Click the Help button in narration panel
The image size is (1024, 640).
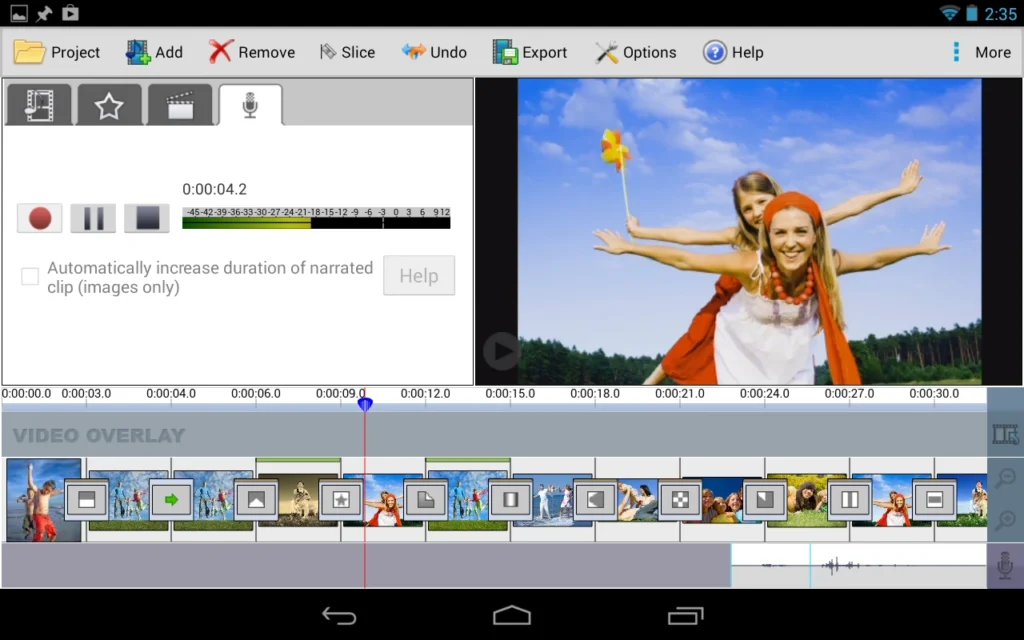coord(418,276)
